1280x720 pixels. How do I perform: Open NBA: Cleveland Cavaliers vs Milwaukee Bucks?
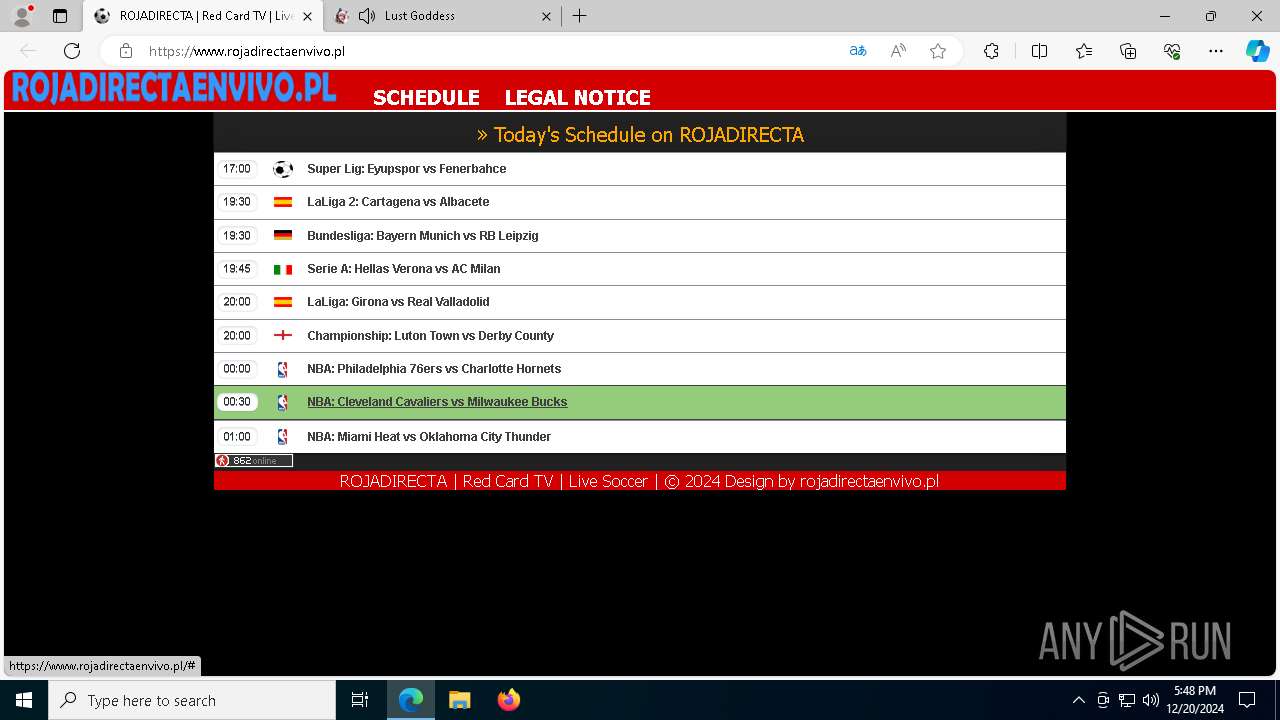point(437,402)
